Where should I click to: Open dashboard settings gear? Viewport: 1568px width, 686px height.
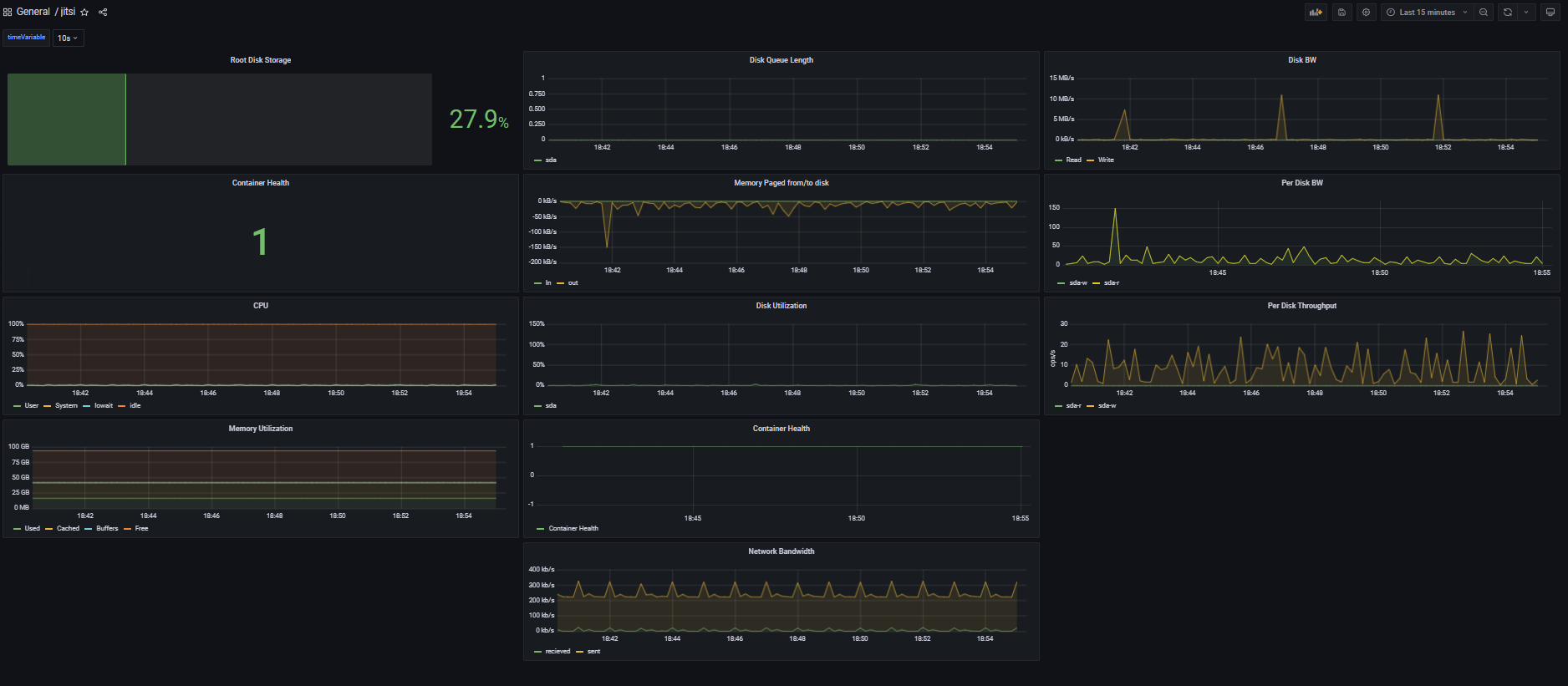[1366, 13]
